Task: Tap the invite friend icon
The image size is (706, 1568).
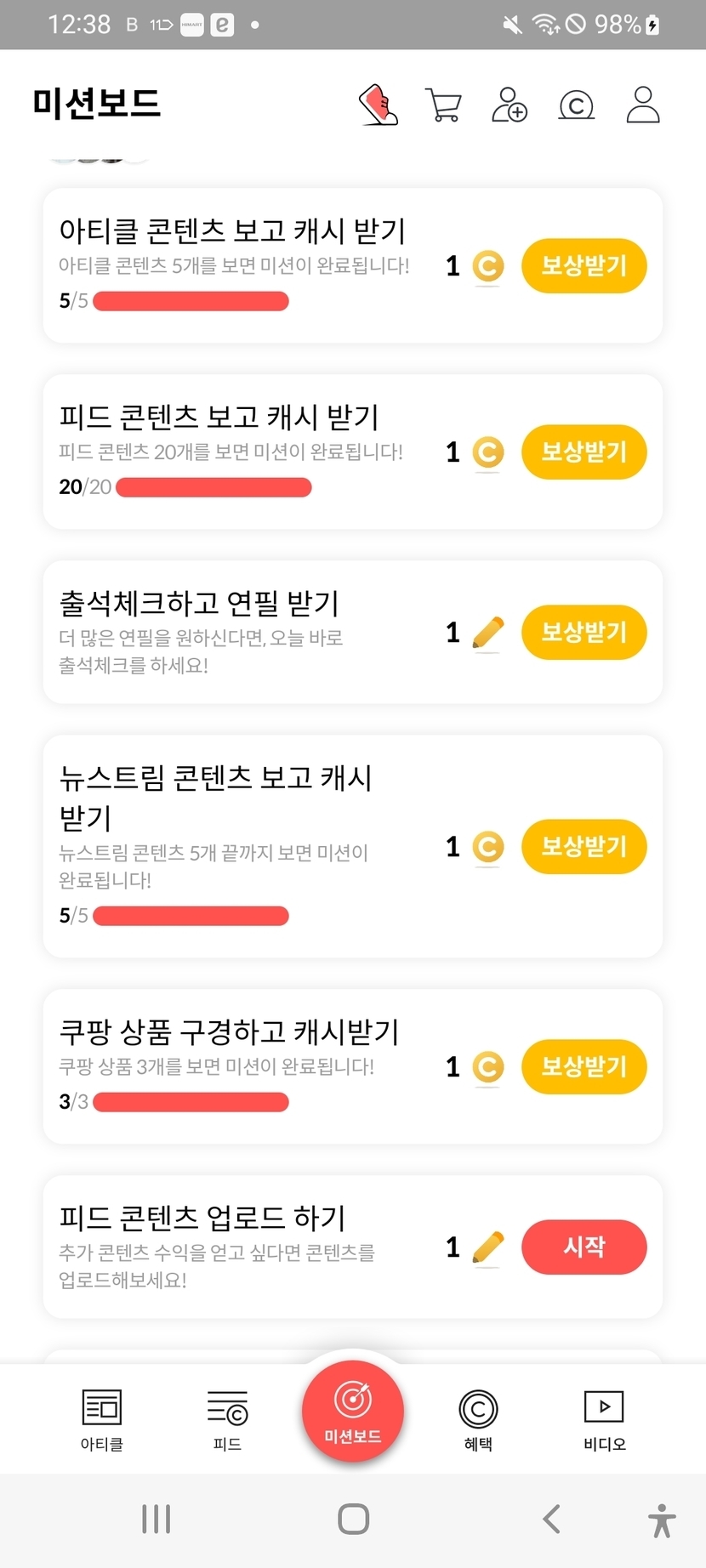Action: click(x=510, y=105)
